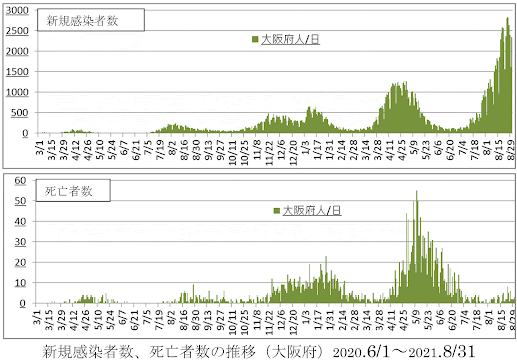Viewport: 517px width, 362px height.
Task: Click the 7/19 date label in the top chart
Action: click(x=160, y=150)
